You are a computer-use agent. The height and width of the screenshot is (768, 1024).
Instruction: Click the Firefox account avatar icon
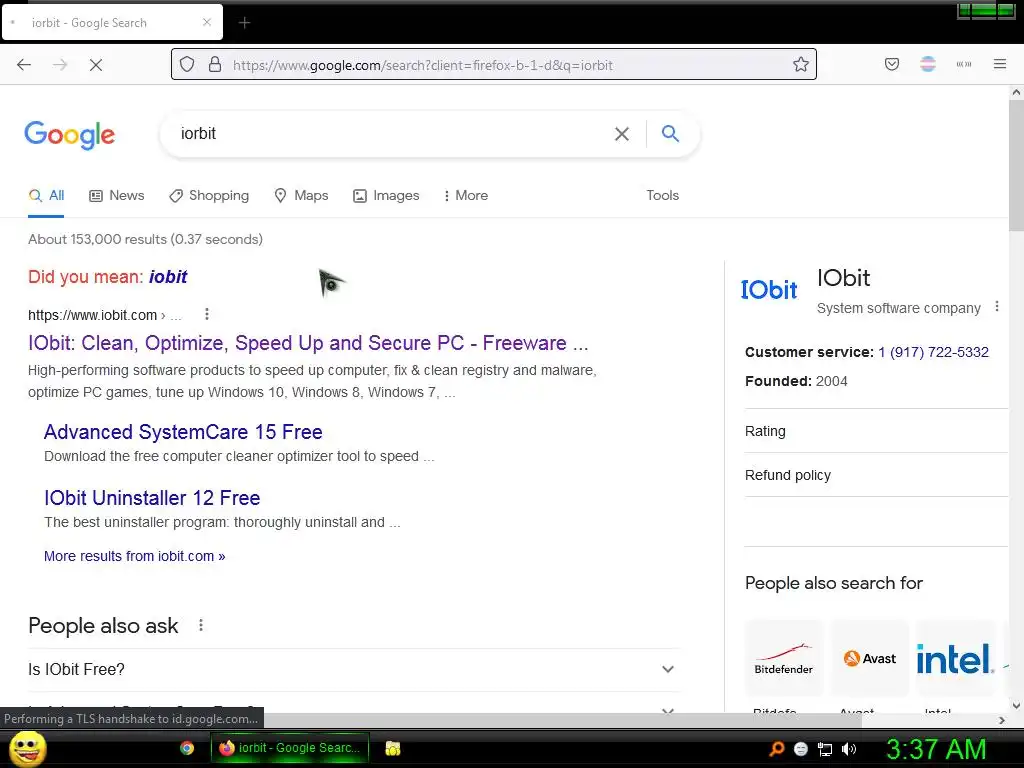(x=928, y=64)
